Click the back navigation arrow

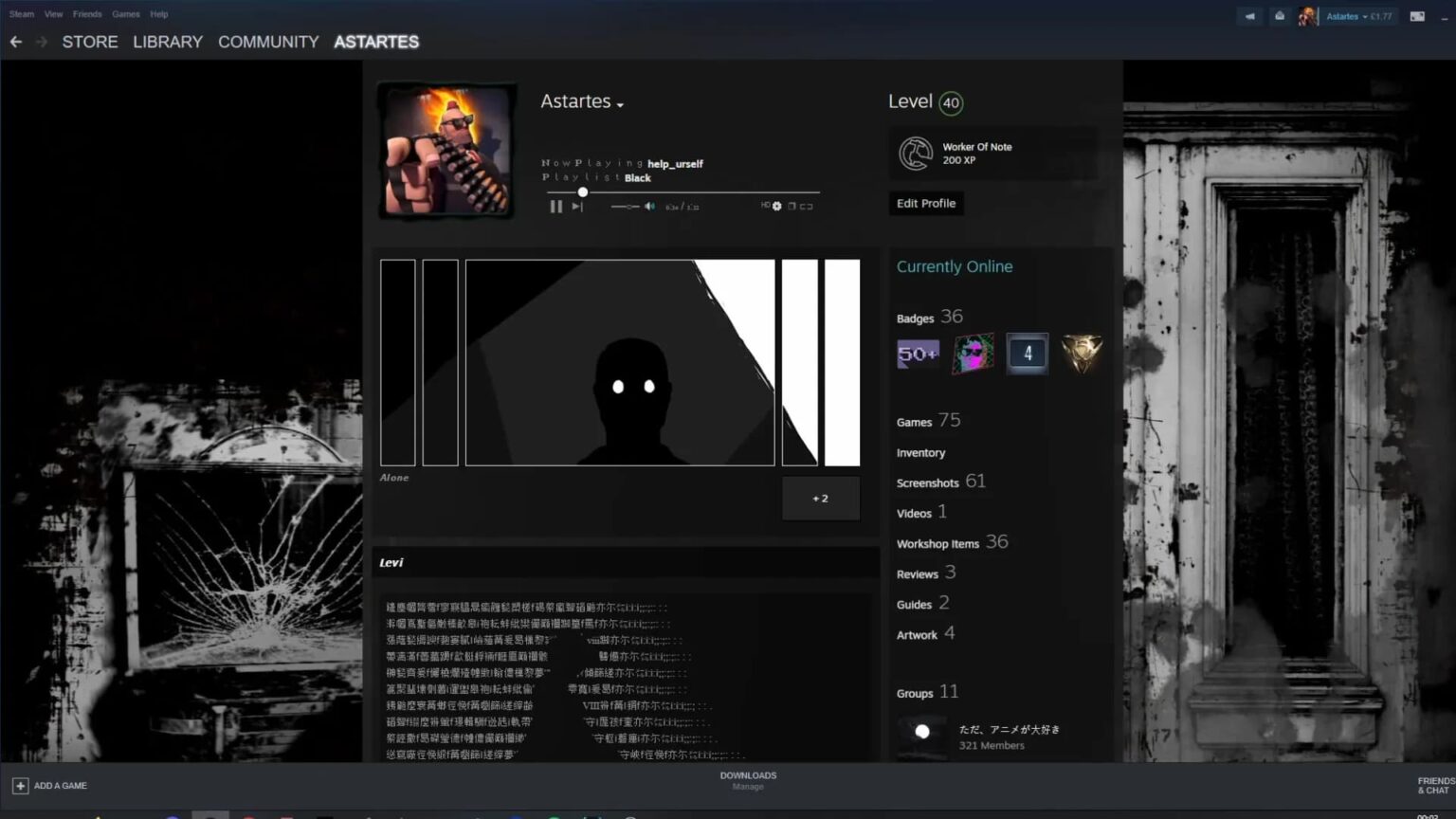15,41
